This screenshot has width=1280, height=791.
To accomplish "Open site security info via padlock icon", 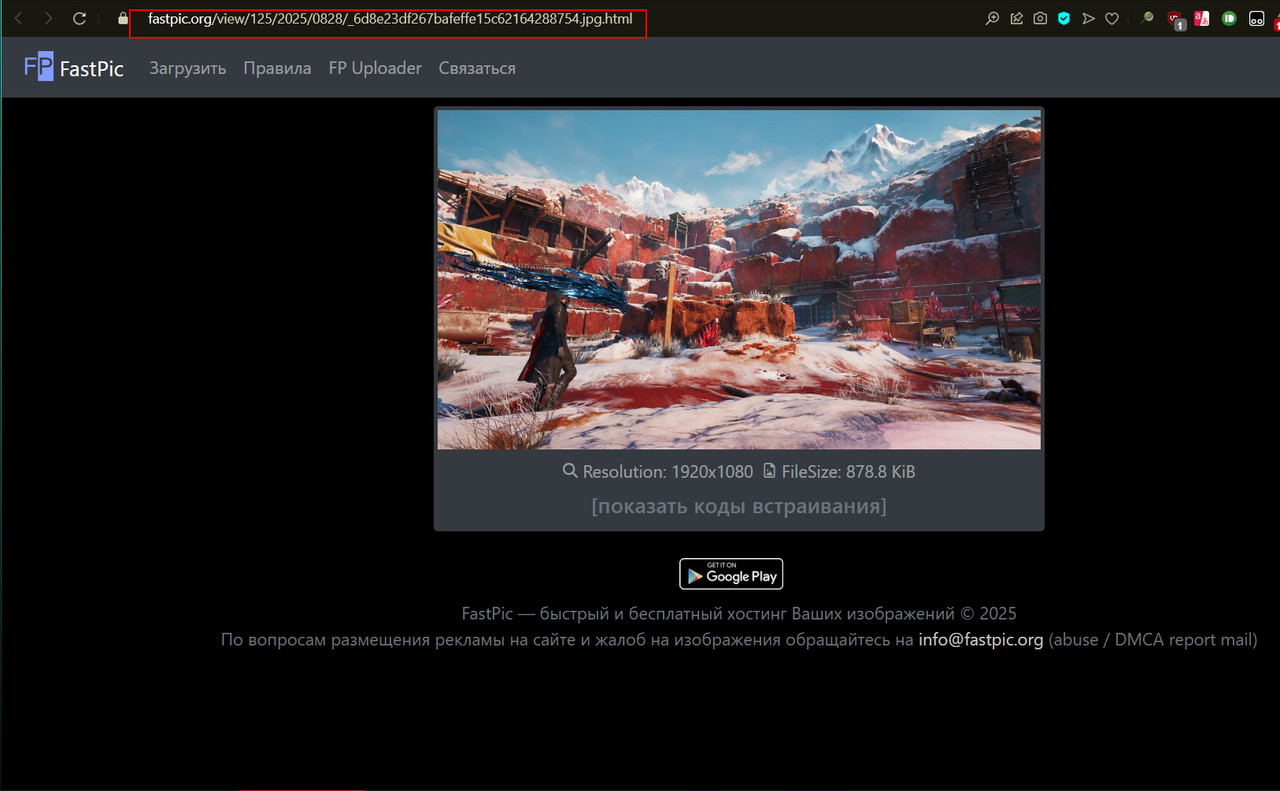I will point(123,18).
